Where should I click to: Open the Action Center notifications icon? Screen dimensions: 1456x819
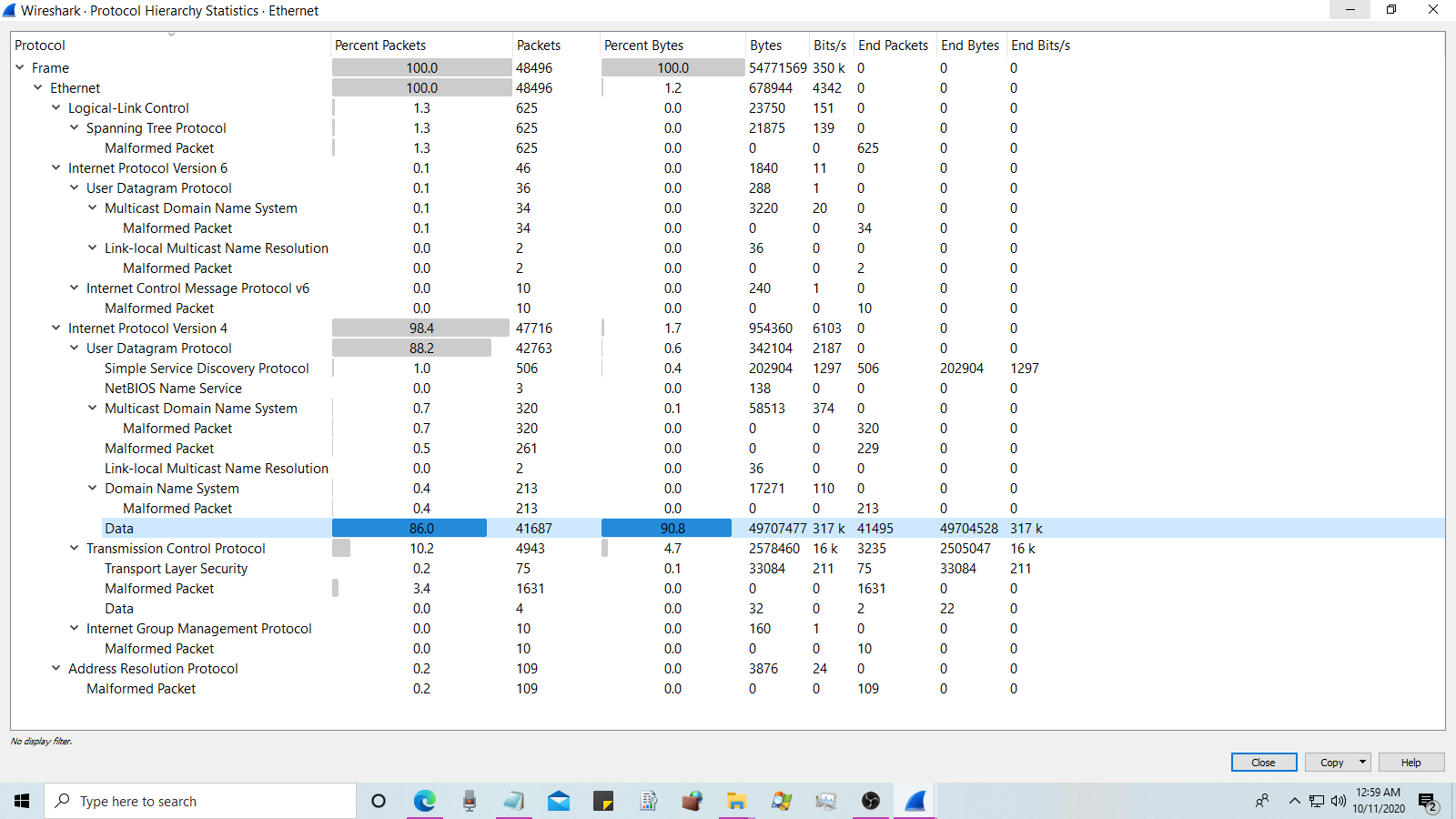[1428, 802]
